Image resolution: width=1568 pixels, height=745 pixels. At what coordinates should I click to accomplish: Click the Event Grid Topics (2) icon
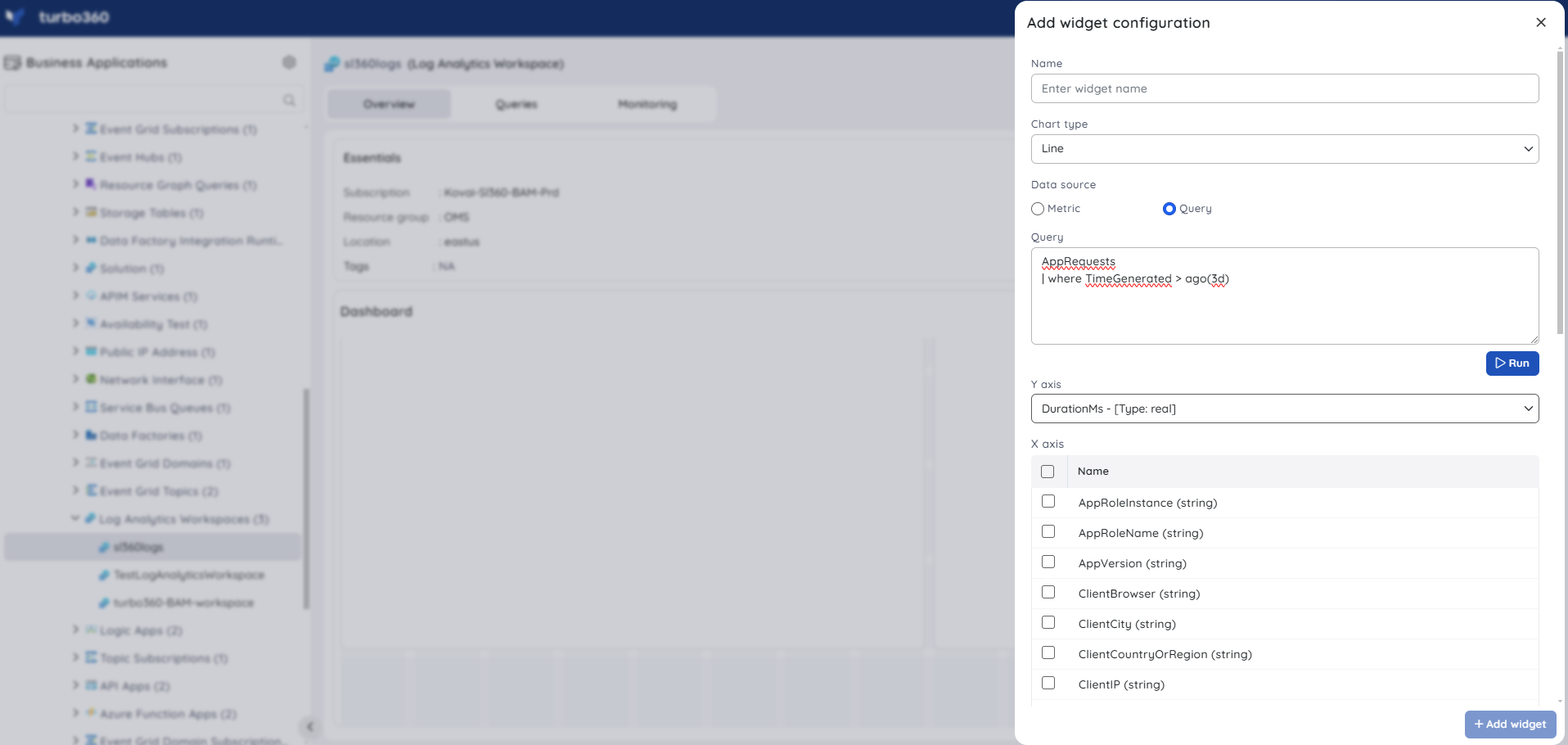[x=91, y=490]
